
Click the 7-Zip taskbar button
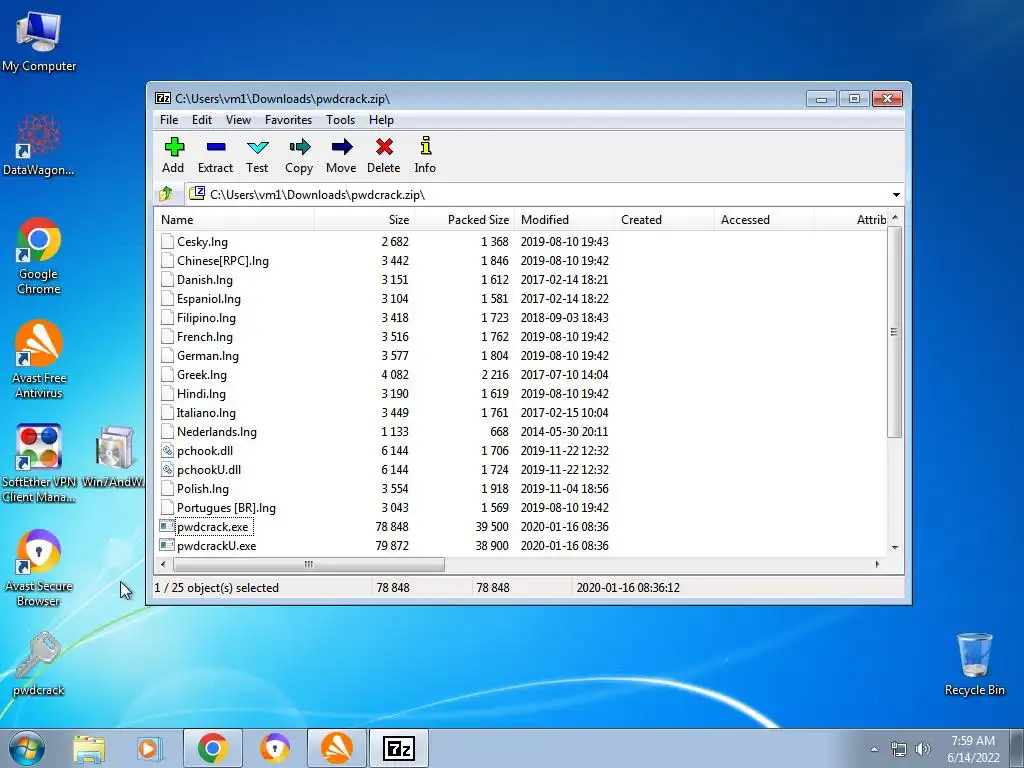pos(399,748)
